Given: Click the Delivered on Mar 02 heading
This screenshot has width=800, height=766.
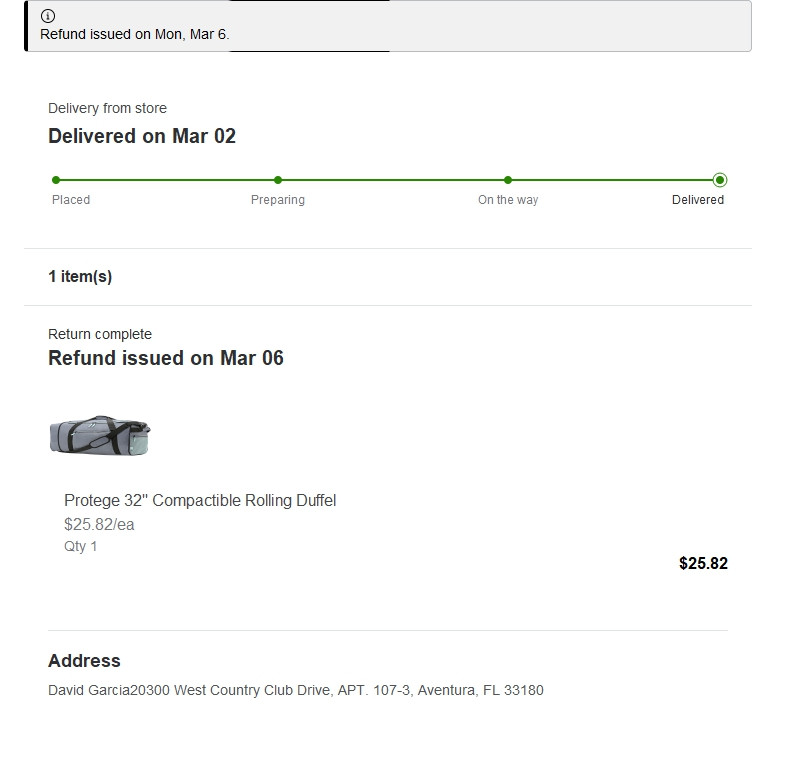Looking at the screenshot, I should click(x=142, y=136).
